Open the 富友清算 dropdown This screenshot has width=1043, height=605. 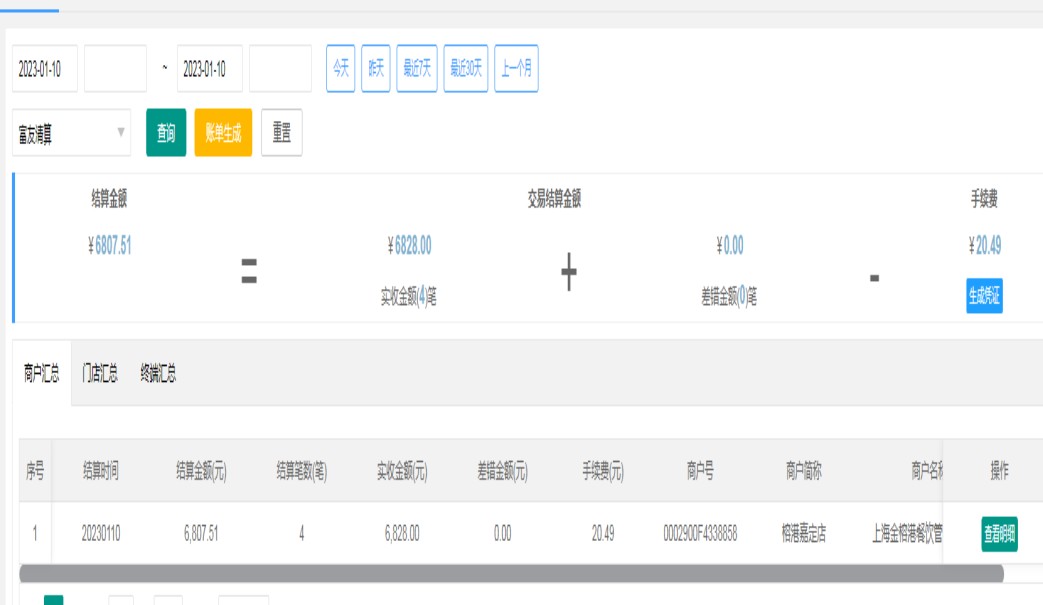[x=71, y=133]
